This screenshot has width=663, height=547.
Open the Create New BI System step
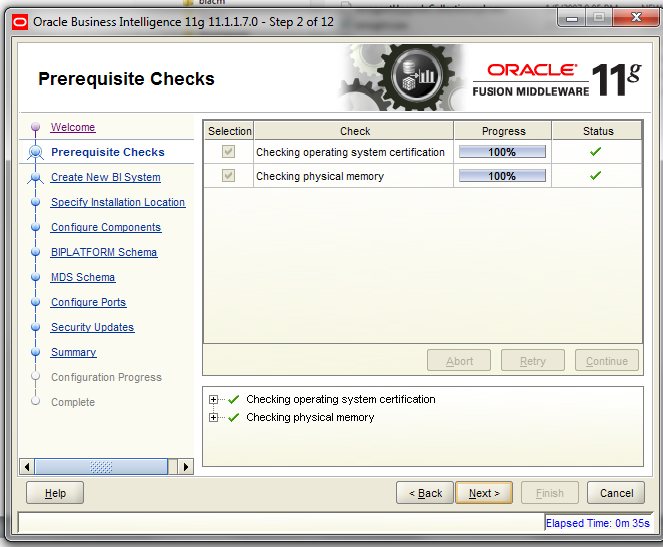(x=106, y=177)
